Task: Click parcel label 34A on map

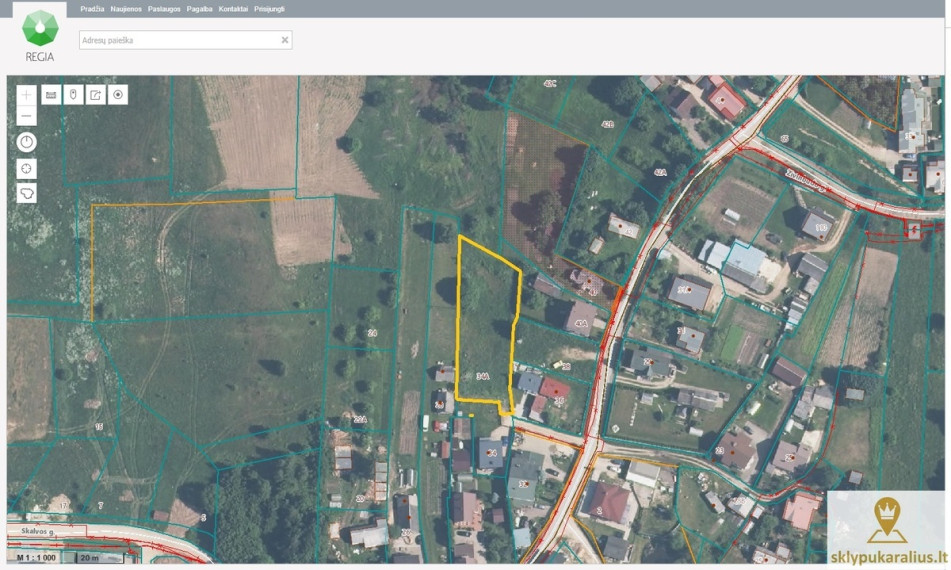Action: click(483, 377)
